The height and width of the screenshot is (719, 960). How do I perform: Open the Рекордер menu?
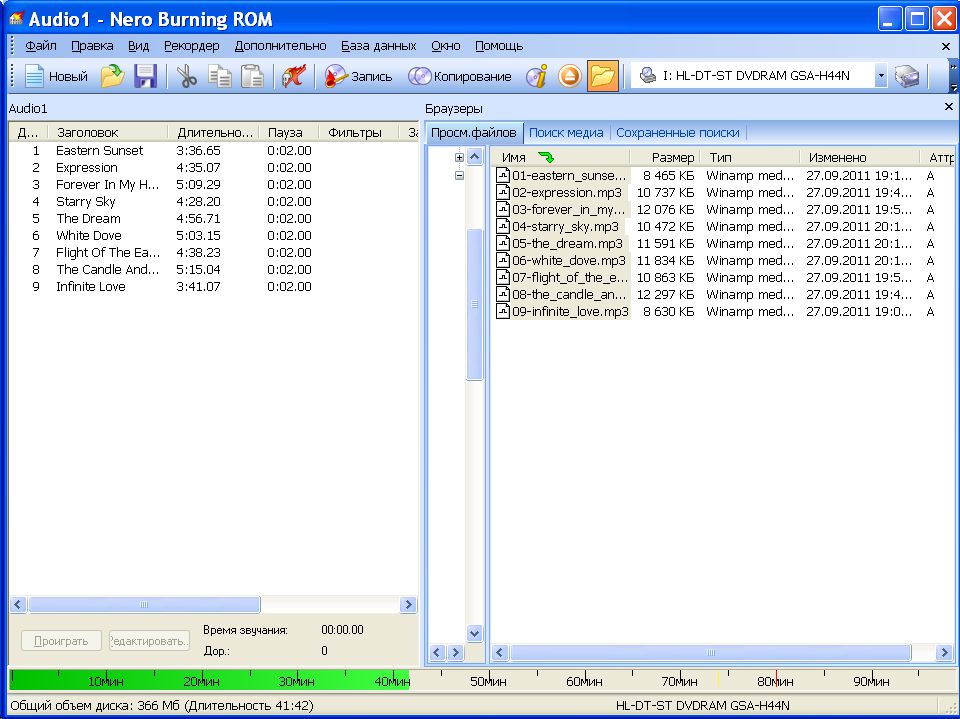[191, 46]
